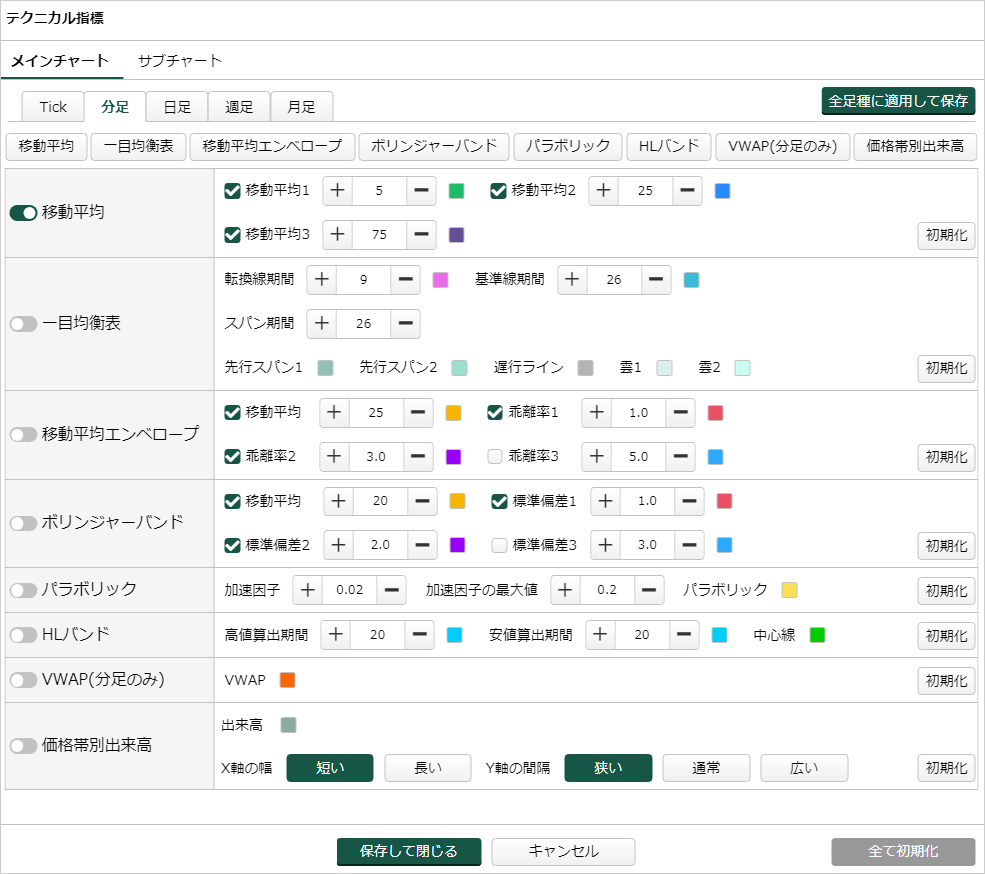Increase 移動平均1 period with plus button
The image size is (985, 874).
click(338, 190)
